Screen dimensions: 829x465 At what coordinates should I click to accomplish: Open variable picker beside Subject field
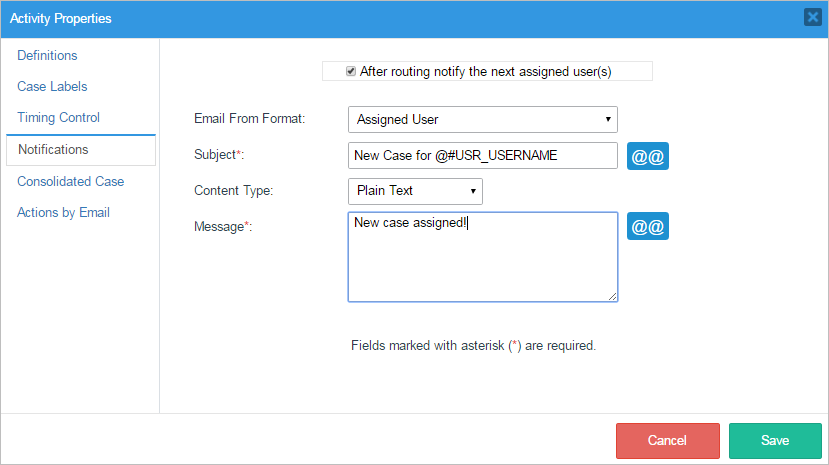(647, 156)
